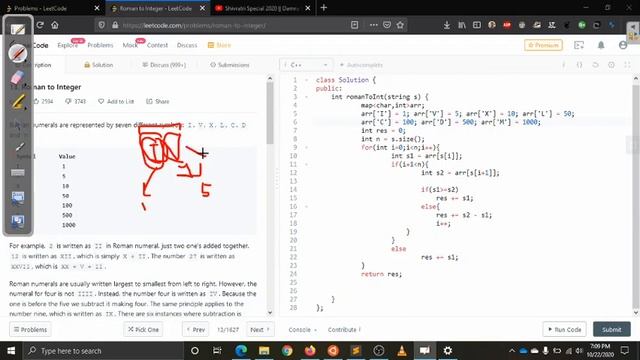Open the new tab plus button
This screenshot has height=360, width=640.
324,8
